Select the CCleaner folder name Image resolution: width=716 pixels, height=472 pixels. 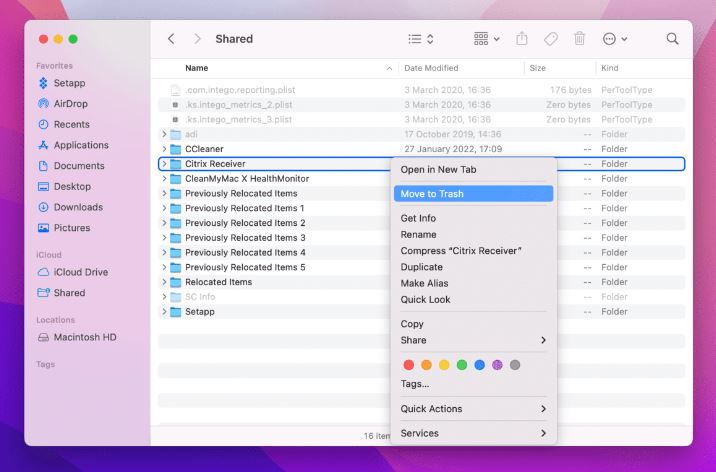(x=204, y=149)
